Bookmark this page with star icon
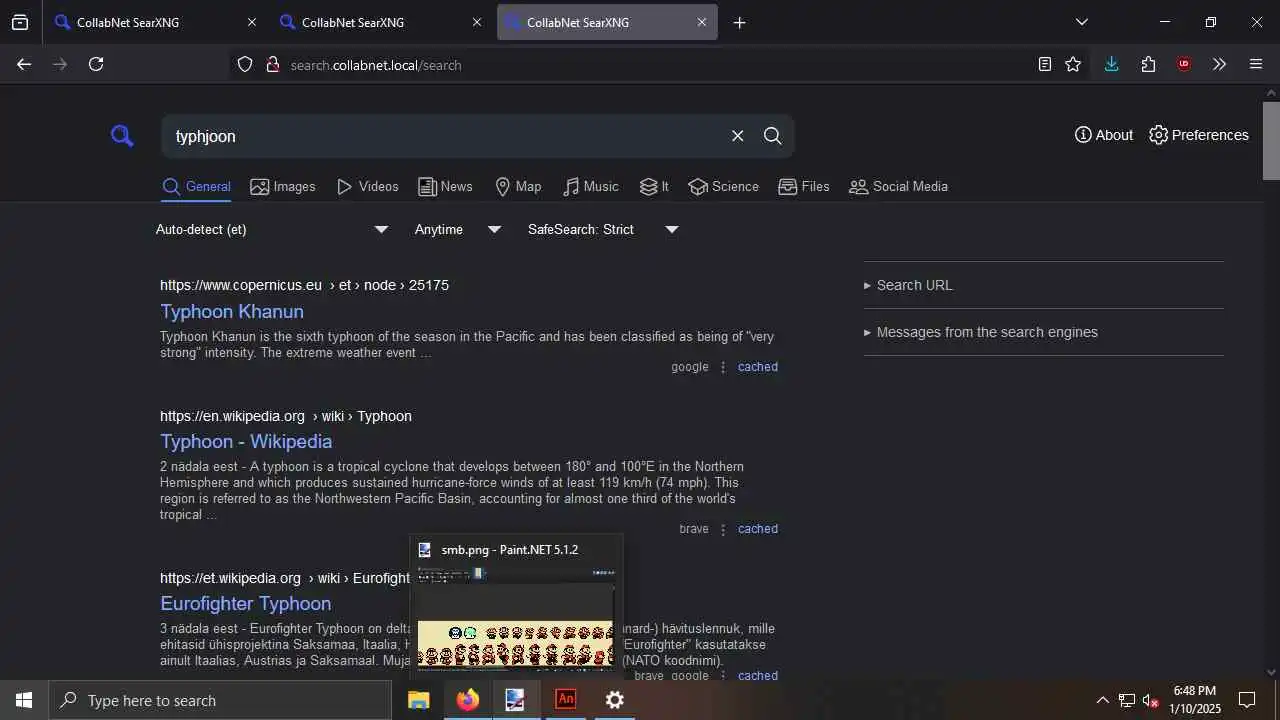1280x720 pixels. 1073,64
